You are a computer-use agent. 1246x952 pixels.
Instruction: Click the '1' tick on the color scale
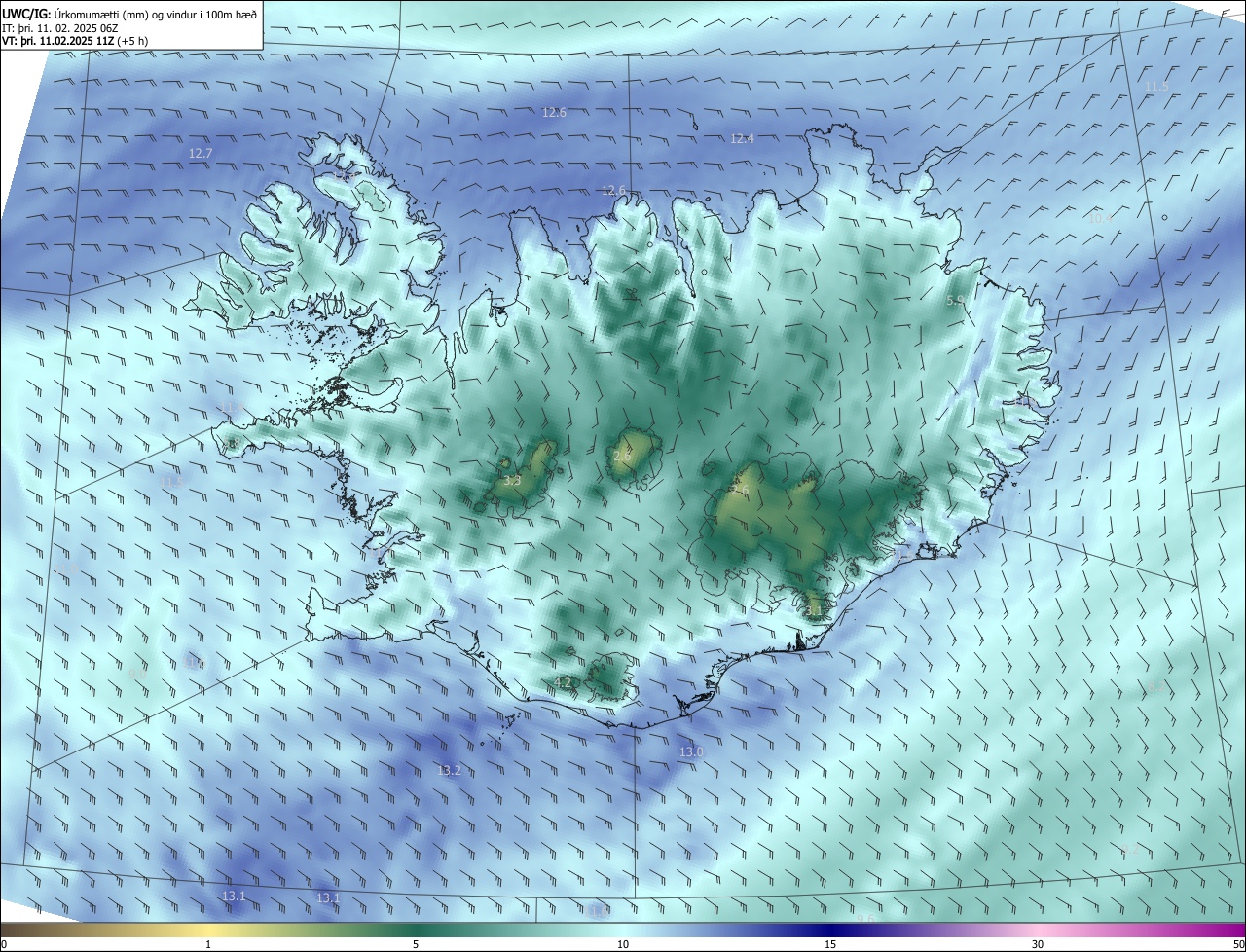[208, 944]
